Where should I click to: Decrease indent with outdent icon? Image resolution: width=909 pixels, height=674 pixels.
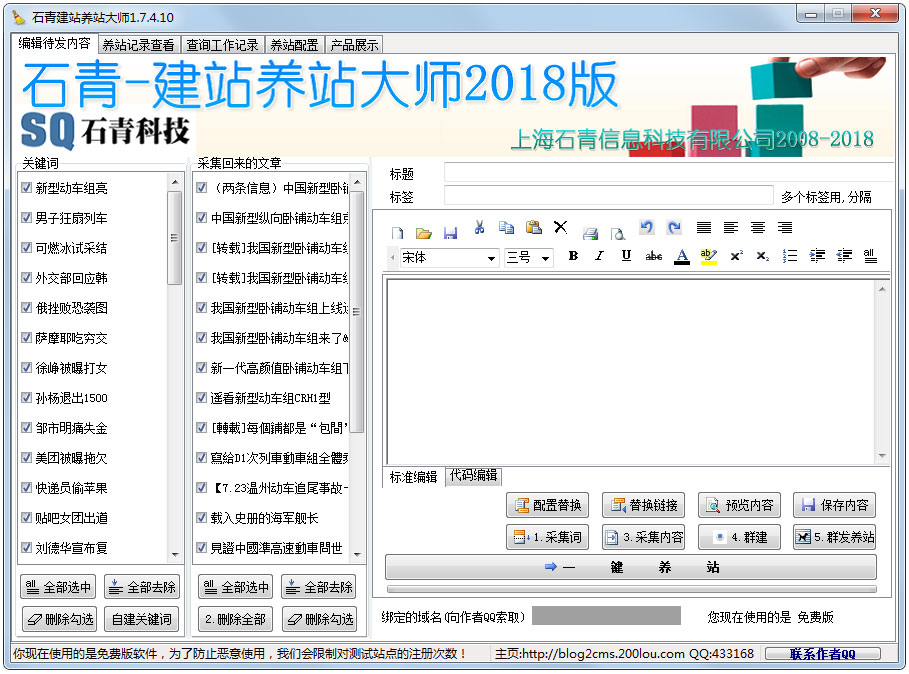click(844, 256)
